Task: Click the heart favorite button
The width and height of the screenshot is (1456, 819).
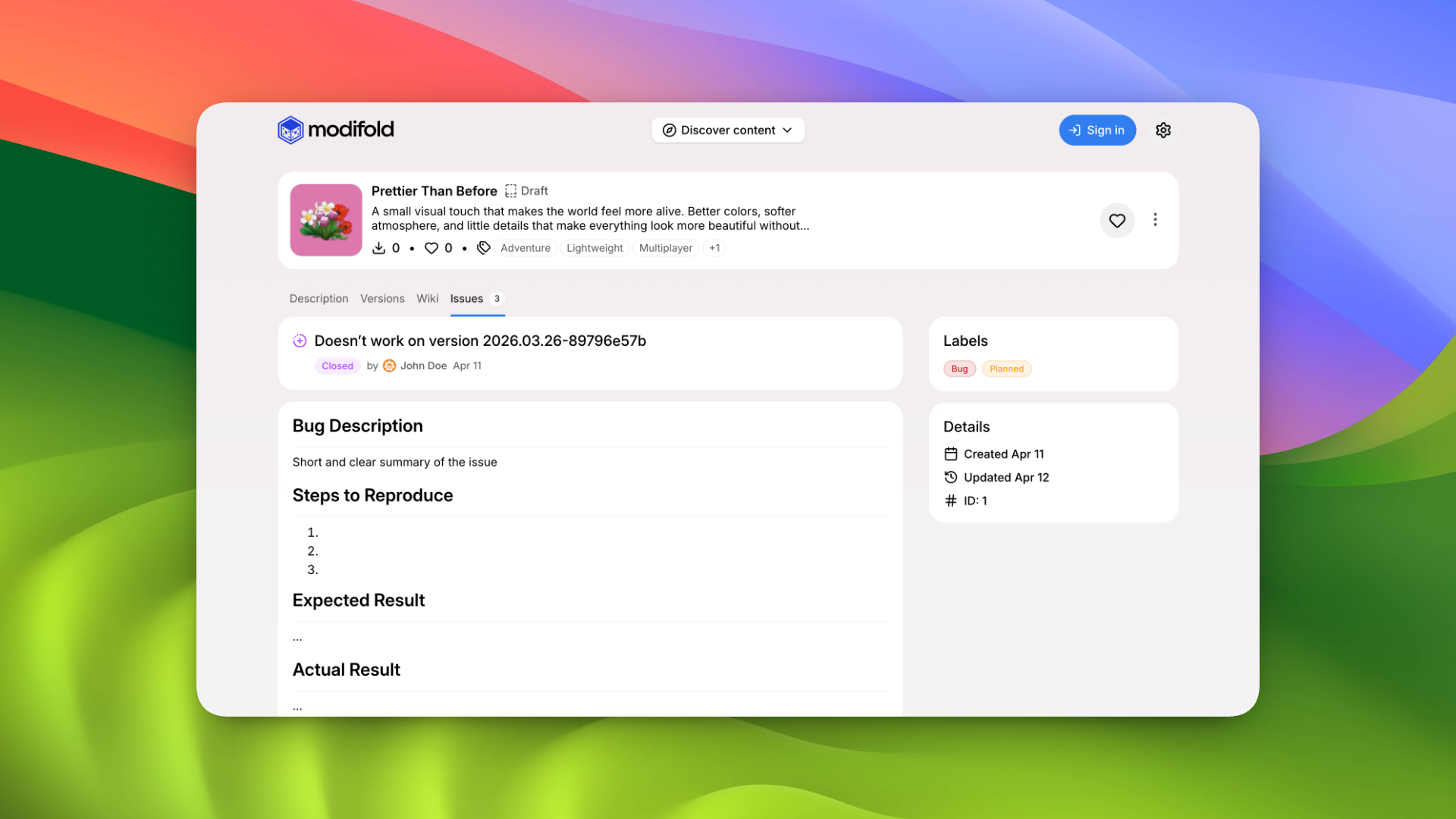Action: (1117, 221)
